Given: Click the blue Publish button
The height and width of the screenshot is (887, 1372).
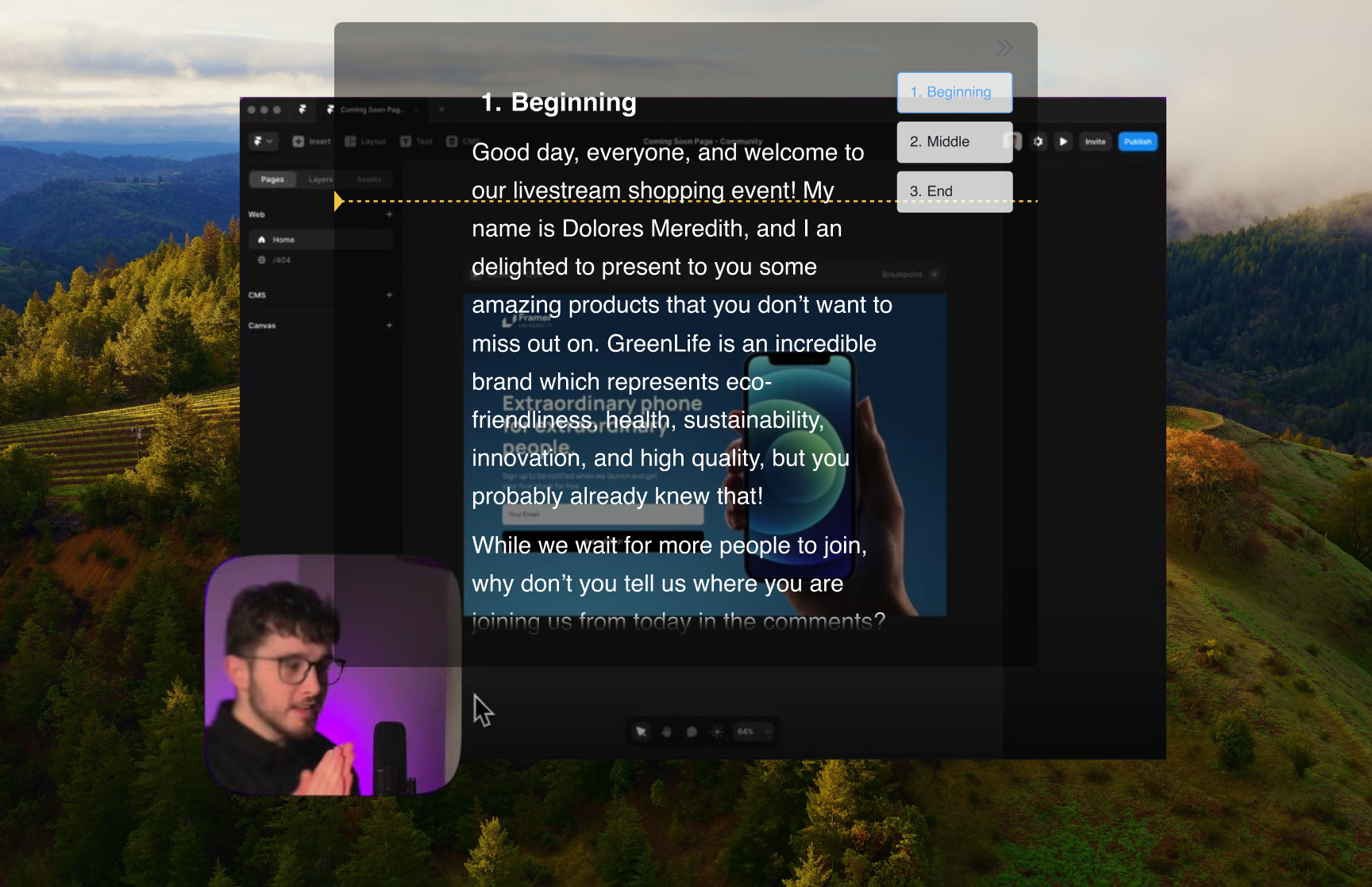Looking at the screenshot, I should coord(1138,141).
